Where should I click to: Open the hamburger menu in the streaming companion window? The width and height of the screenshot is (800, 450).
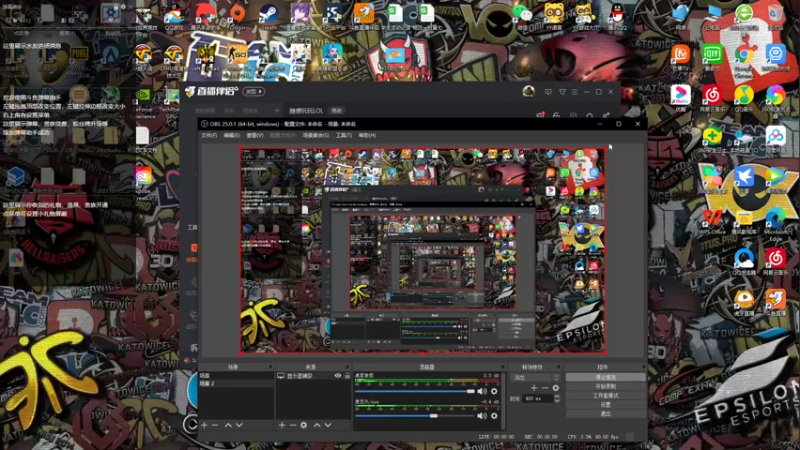(574, 92)
